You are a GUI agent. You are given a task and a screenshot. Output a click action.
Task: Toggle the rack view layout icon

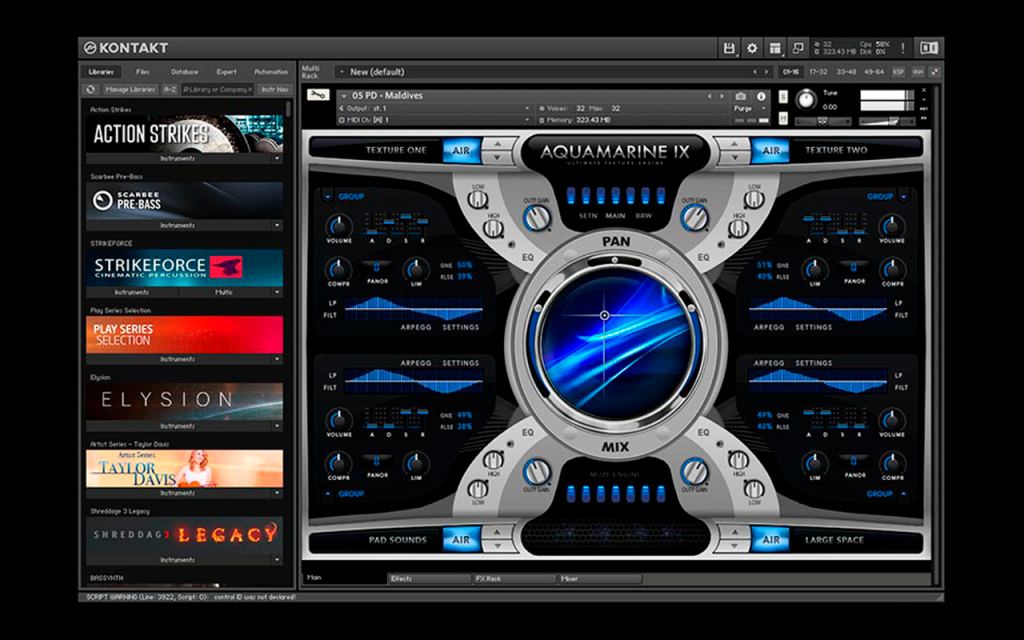(x=775, y=48)
